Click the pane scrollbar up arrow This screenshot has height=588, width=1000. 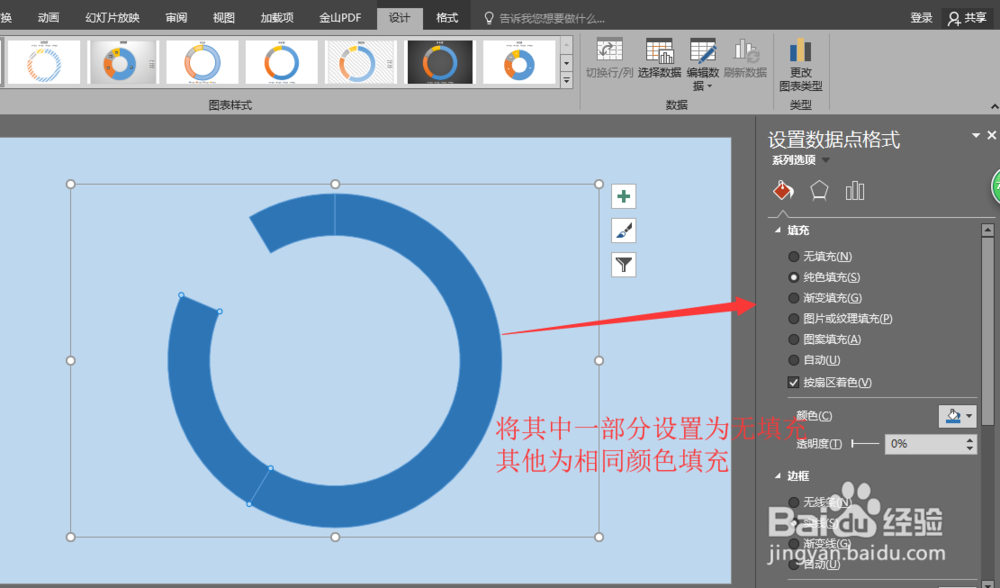(988, 230)
